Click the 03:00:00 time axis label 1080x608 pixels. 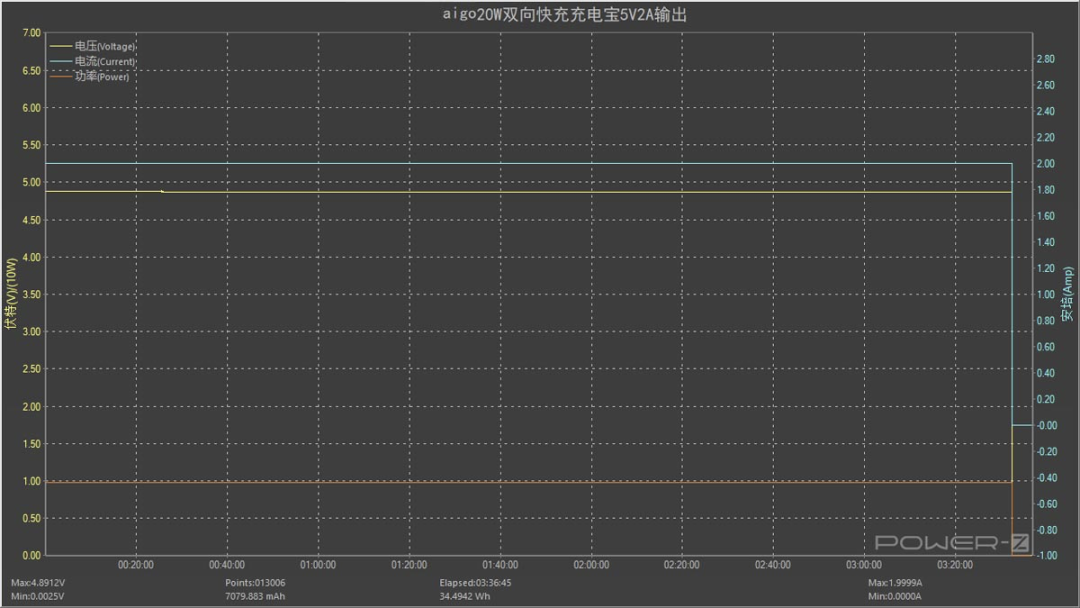pos(864,565)
